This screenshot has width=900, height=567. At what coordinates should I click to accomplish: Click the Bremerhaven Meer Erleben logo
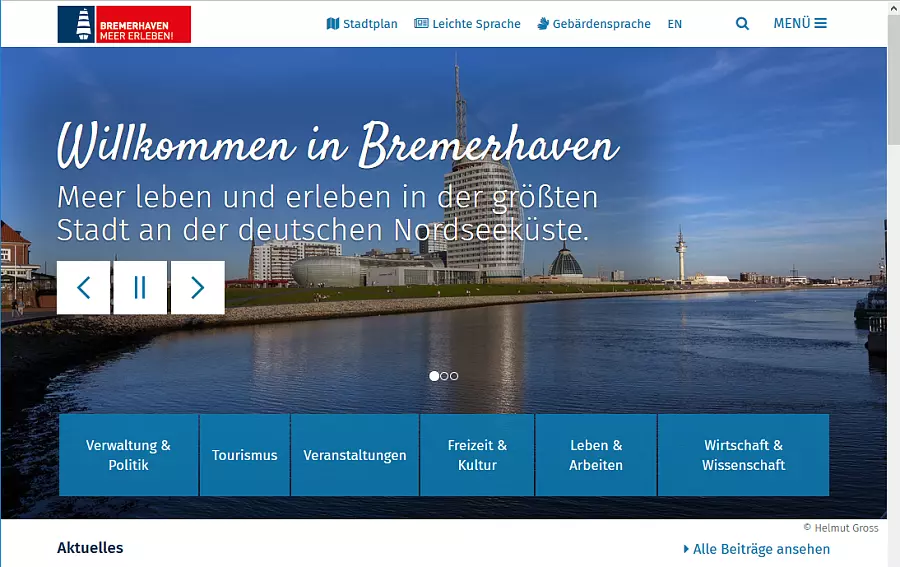[x=124, y=24]
